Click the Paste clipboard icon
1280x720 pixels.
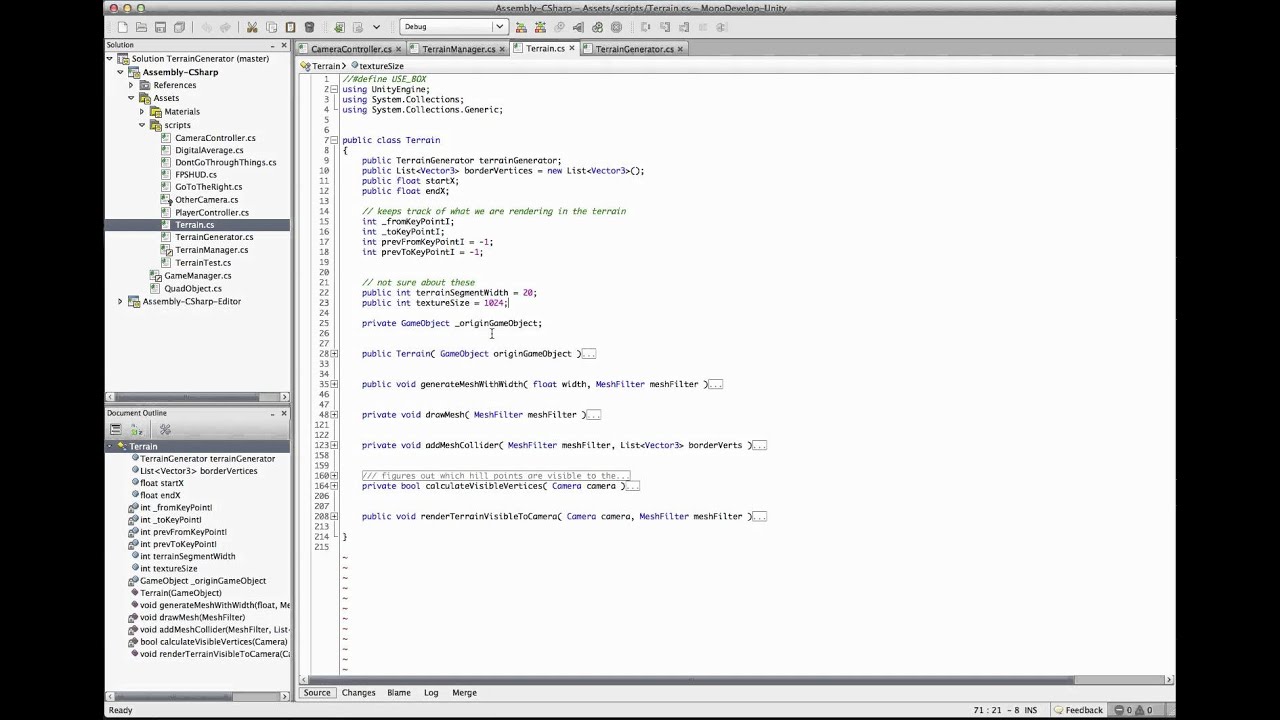[x=290, y=27]
